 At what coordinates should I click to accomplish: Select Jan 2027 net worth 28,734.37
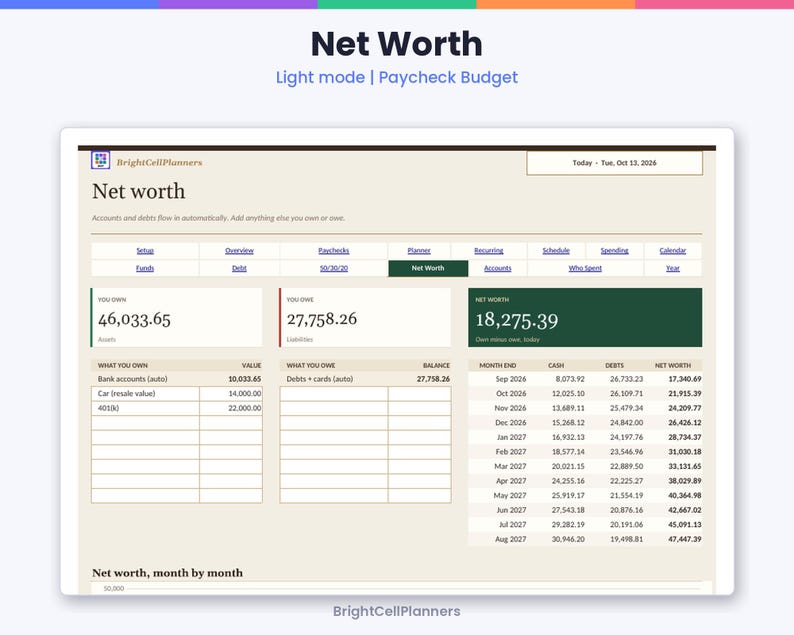pos(685,438)
